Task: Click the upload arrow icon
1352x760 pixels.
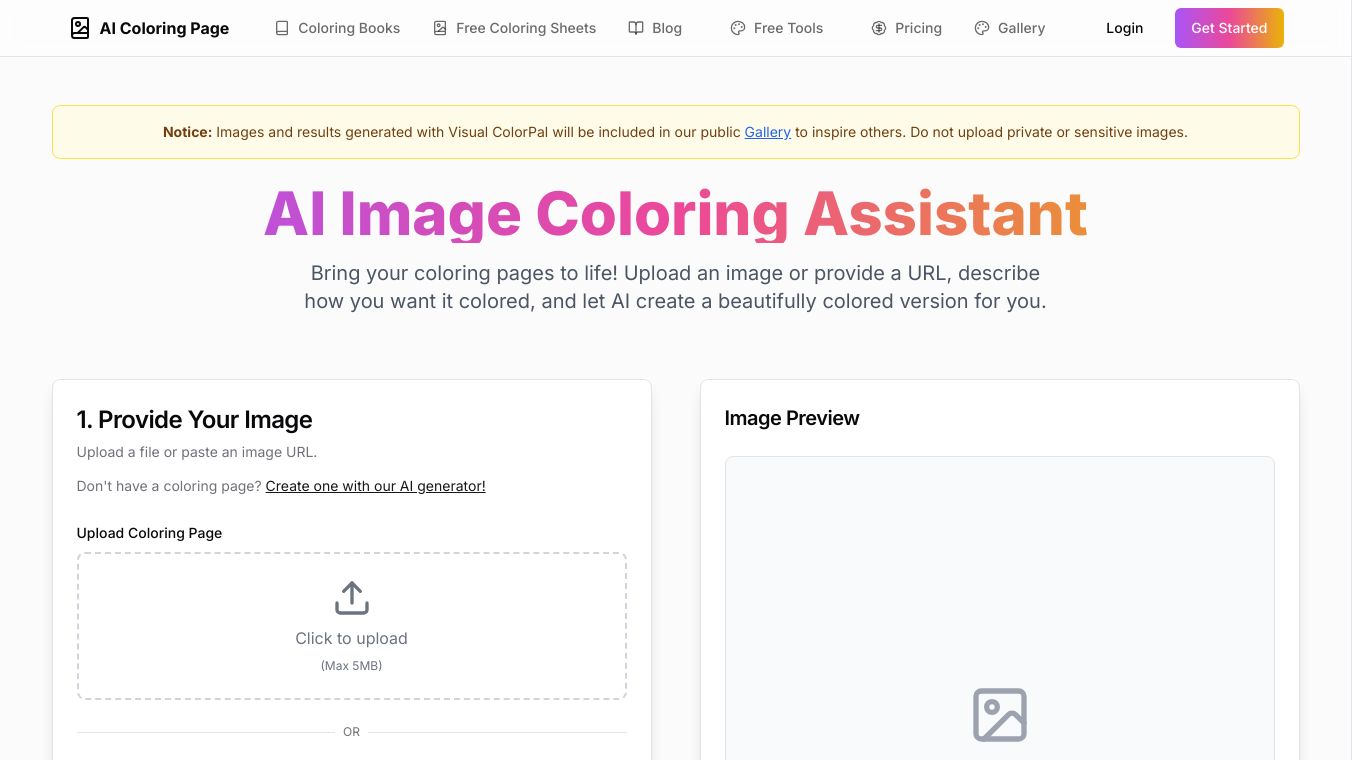Action: coord(351,598)
